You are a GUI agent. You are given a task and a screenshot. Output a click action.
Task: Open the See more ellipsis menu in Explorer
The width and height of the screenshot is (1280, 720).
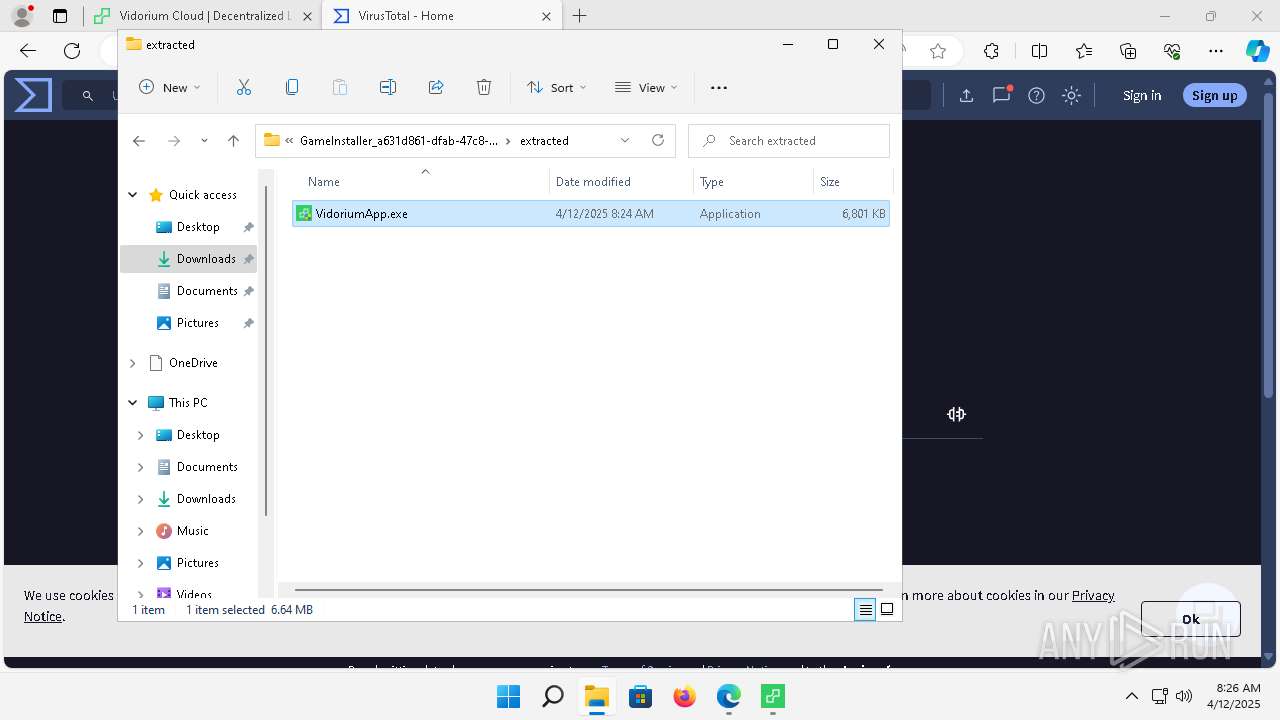click(719, 88)
